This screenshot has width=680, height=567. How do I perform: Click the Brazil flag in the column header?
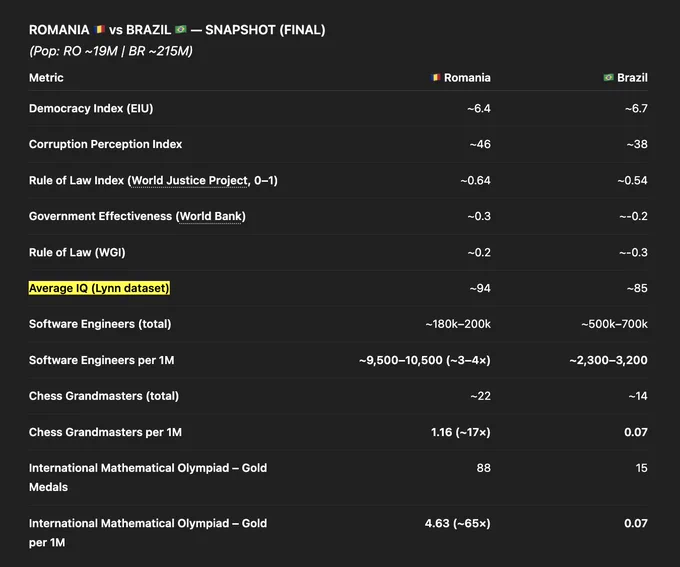coord(608,78)
